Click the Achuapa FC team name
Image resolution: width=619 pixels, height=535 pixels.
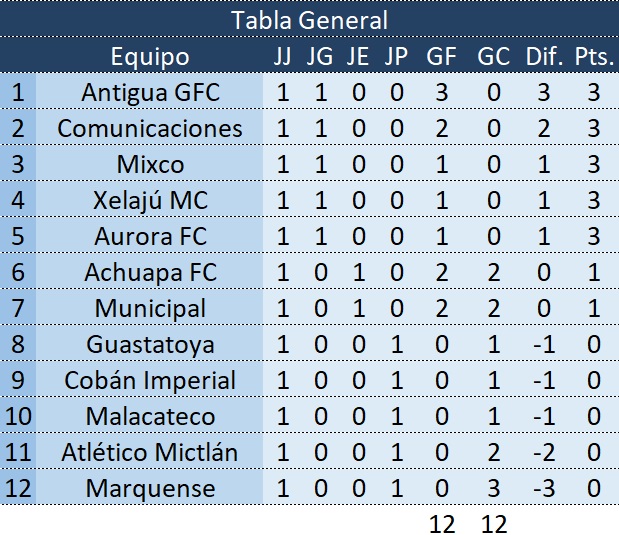150,272
